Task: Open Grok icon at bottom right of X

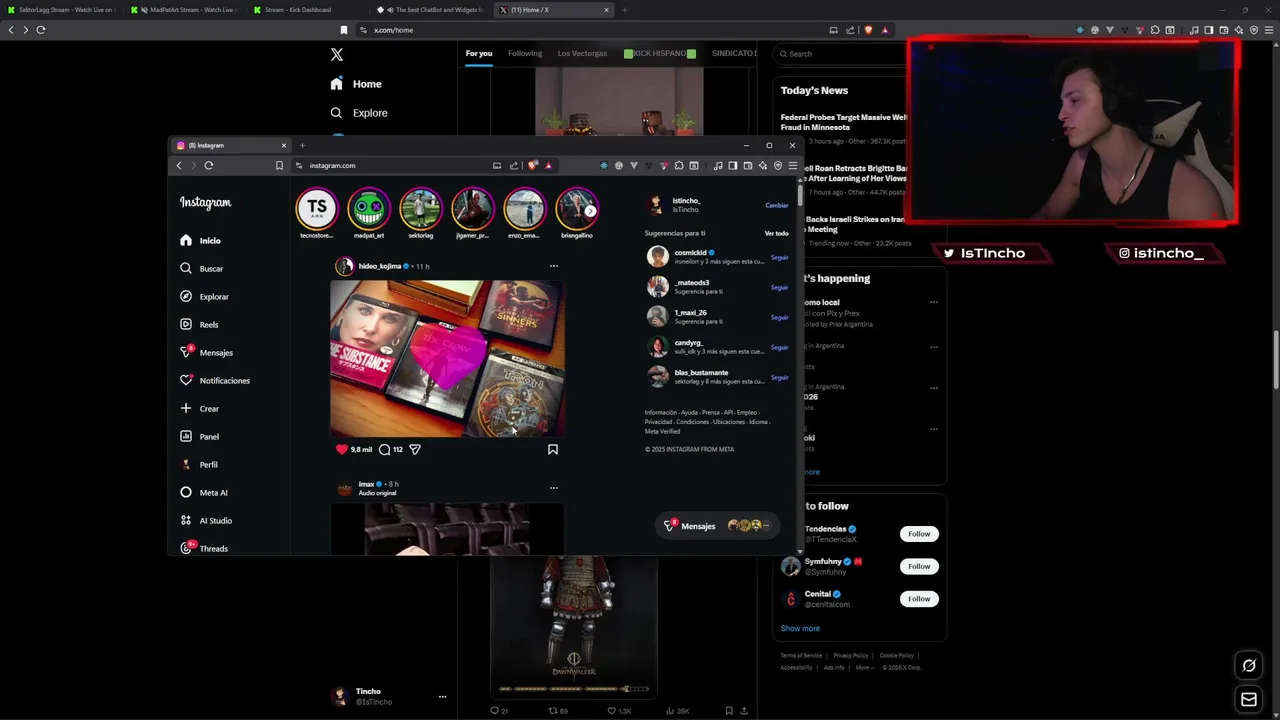Action: click(x=1249, y=666)
